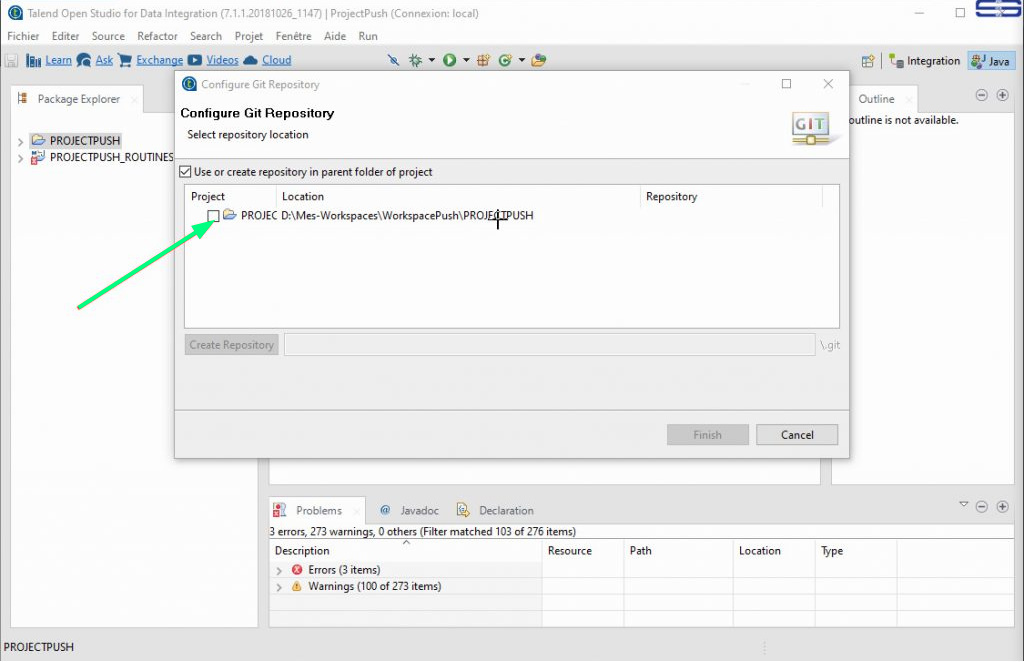Open the Fenêtre menu
Screen dimensions: 1024x662
293,36
